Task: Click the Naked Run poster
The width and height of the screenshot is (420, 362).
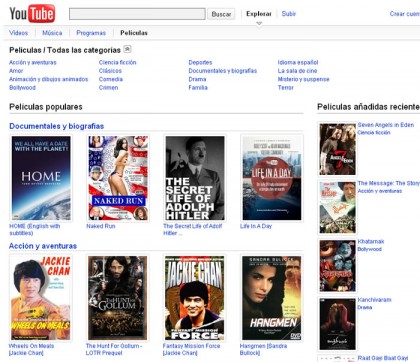Action: click(118, 178)
